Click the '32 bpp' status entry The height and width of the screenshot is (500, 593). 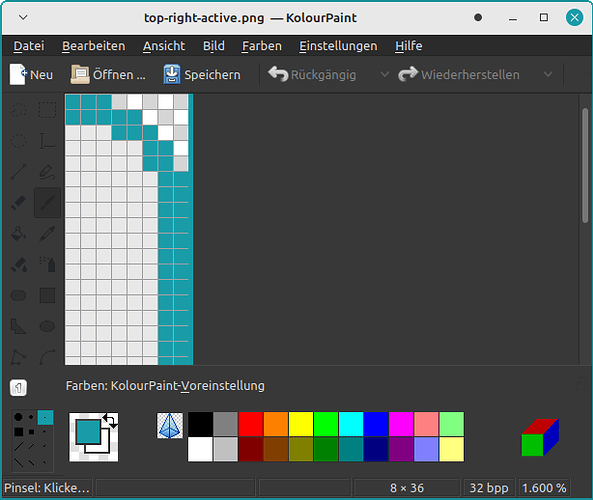click(489, 488)
